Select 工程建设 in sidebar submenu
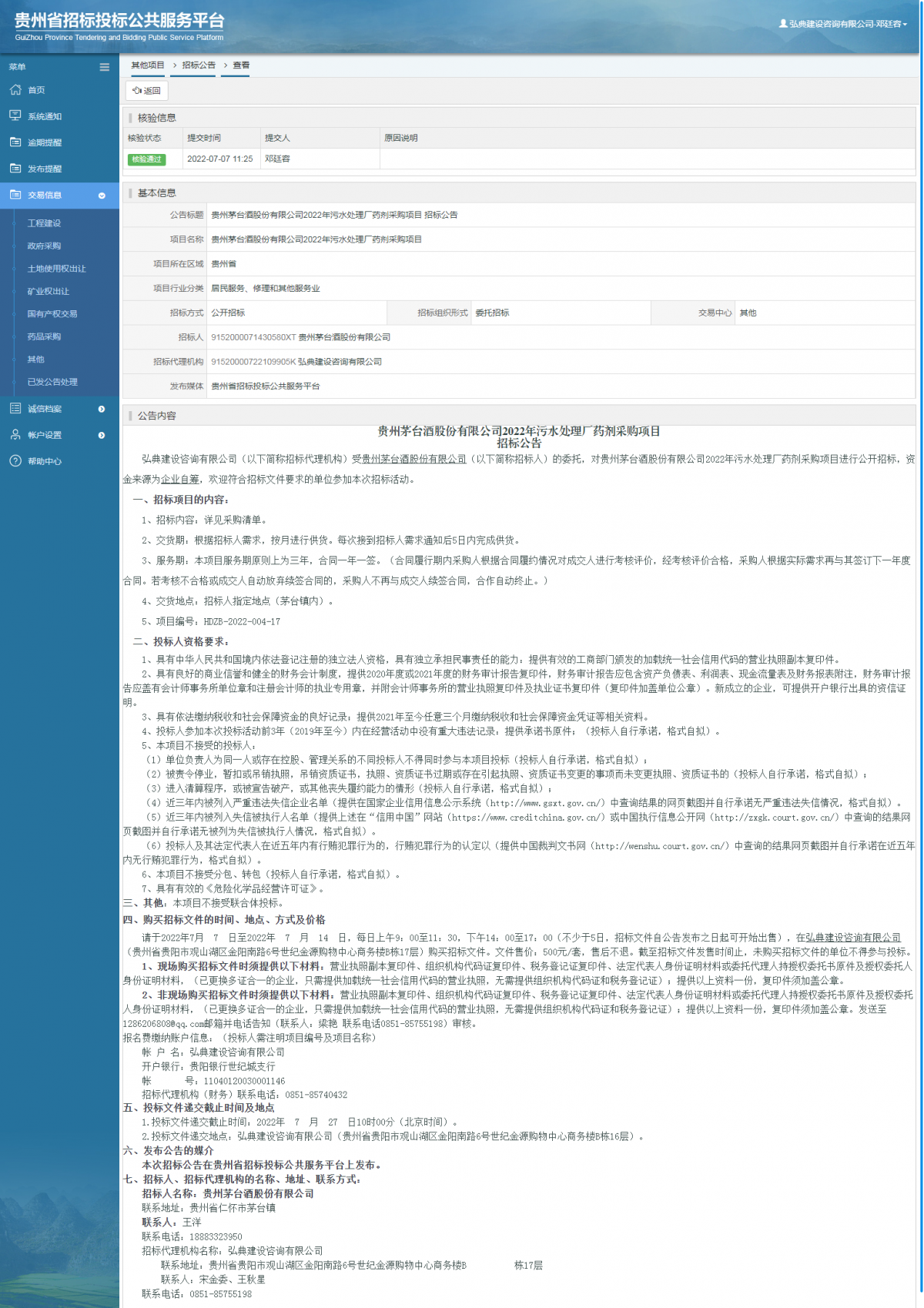Screen dimensions: 924x1308 (x=44, y=223)
